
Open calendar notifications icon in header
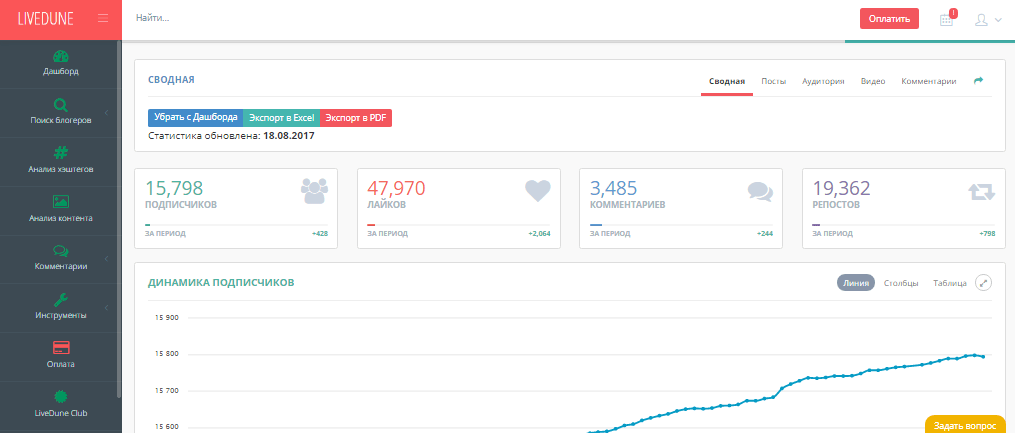tap(947, 19)
